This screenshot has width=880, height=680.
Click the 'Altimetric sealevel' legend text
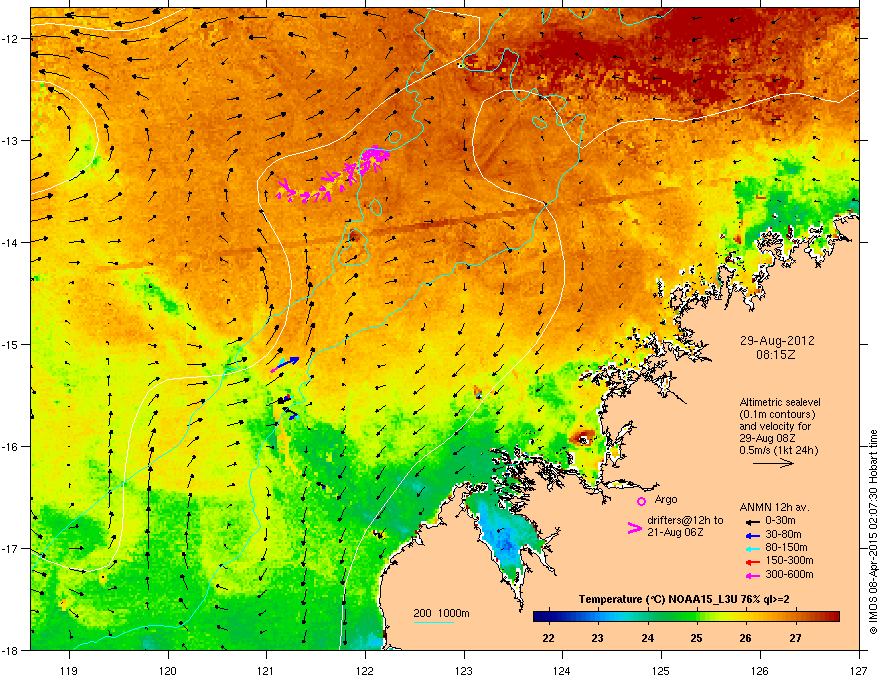[780, 402]
